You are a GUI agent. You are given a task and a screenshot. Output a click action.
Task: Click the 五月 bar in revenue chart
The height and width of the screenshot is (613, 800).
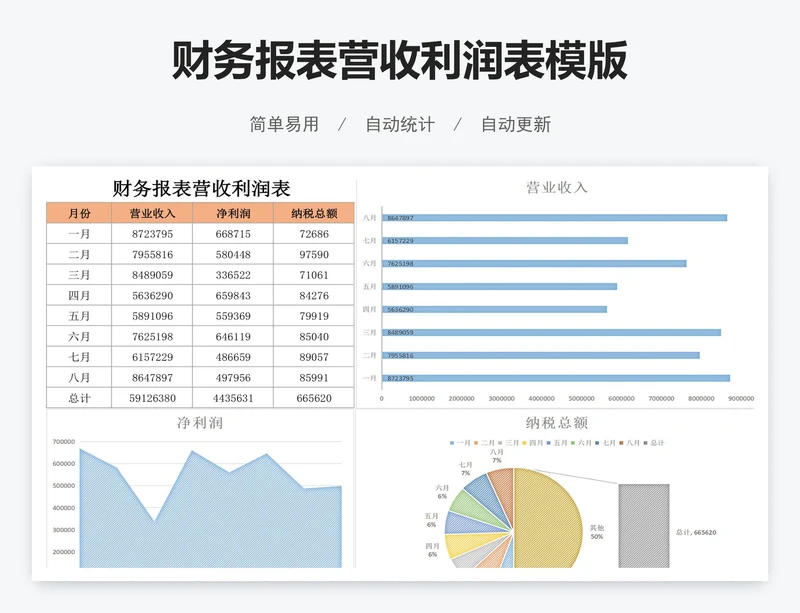coord(499,286)
